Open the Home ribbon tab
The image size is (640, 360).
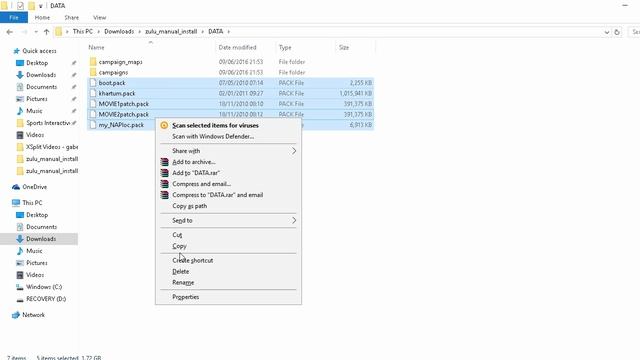tap(42, 18)
